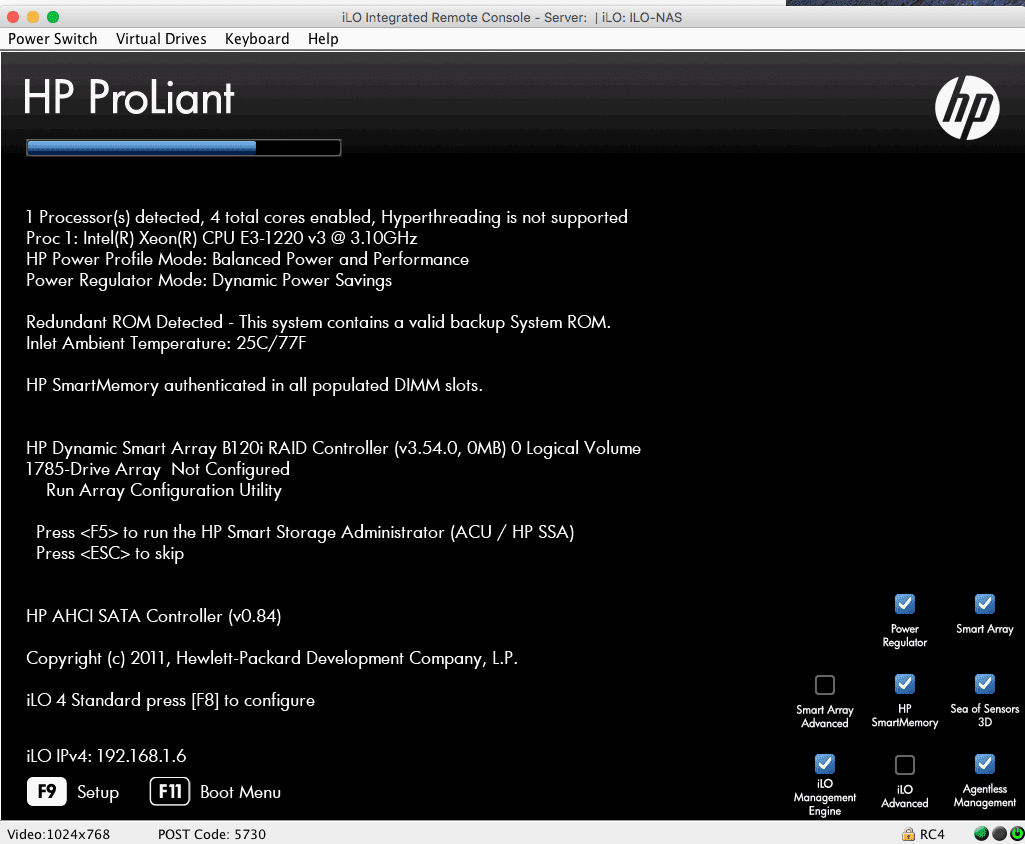Click the 'Copyright (c) 2011' line
This screenshot has width=1025, height=844.
pos(272,658)
